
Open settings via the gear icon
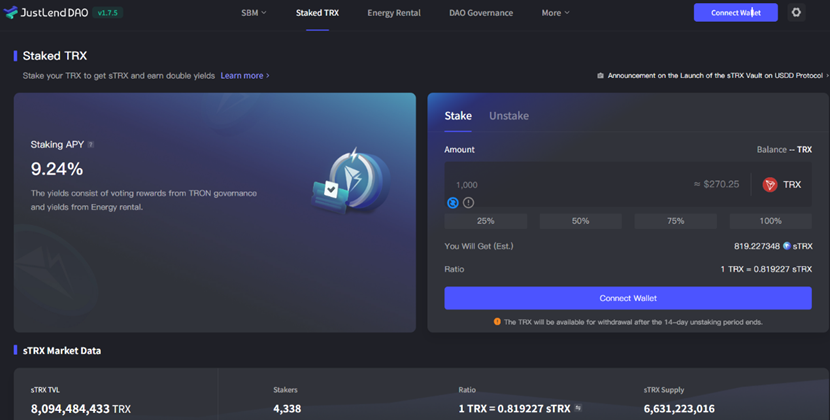point(796,13)
